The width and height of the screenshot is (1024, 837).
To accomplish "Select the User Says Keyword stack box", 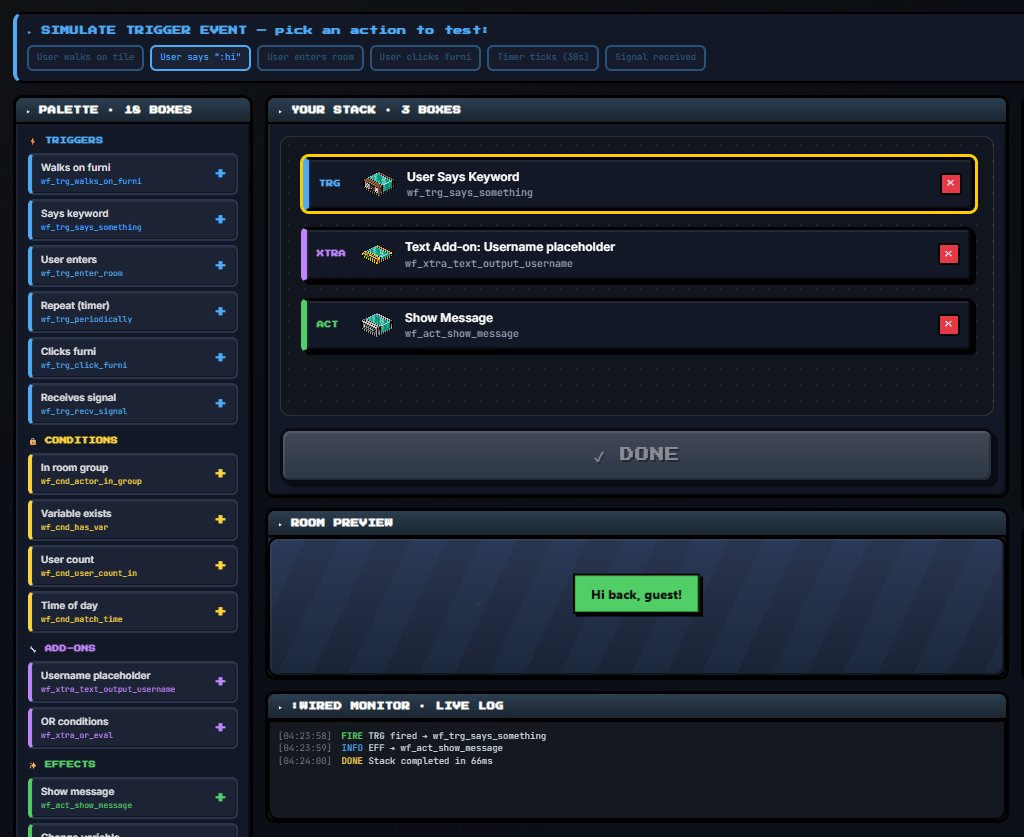I will coord(639,183).
